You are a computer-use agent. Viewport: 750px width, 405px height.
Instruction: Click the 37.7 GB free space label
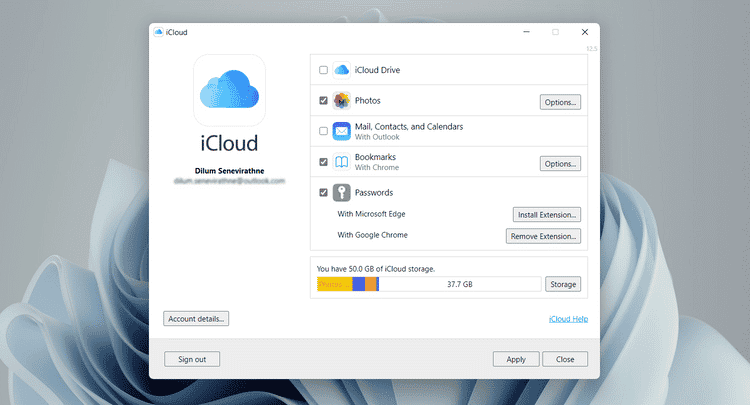tap(460, 284)
